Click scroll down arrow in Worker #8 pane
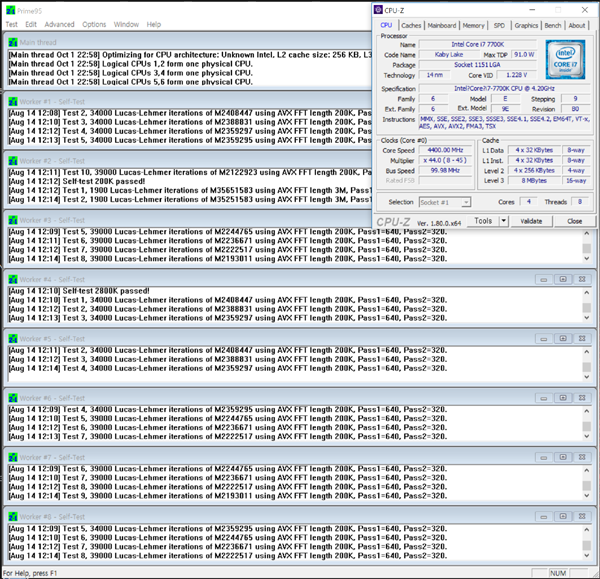Viewport: 600px width, 579px height. click(x=587, y=555)
